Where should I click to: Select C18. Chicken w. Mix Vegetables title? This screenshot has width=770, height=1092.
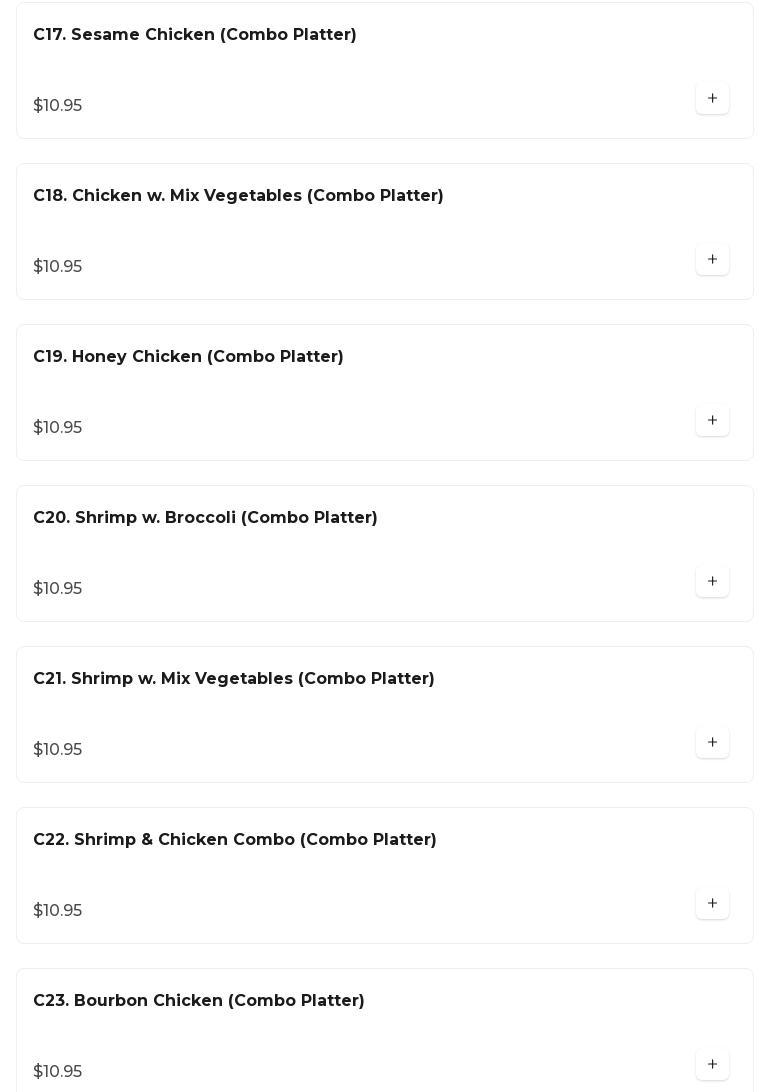238,196
